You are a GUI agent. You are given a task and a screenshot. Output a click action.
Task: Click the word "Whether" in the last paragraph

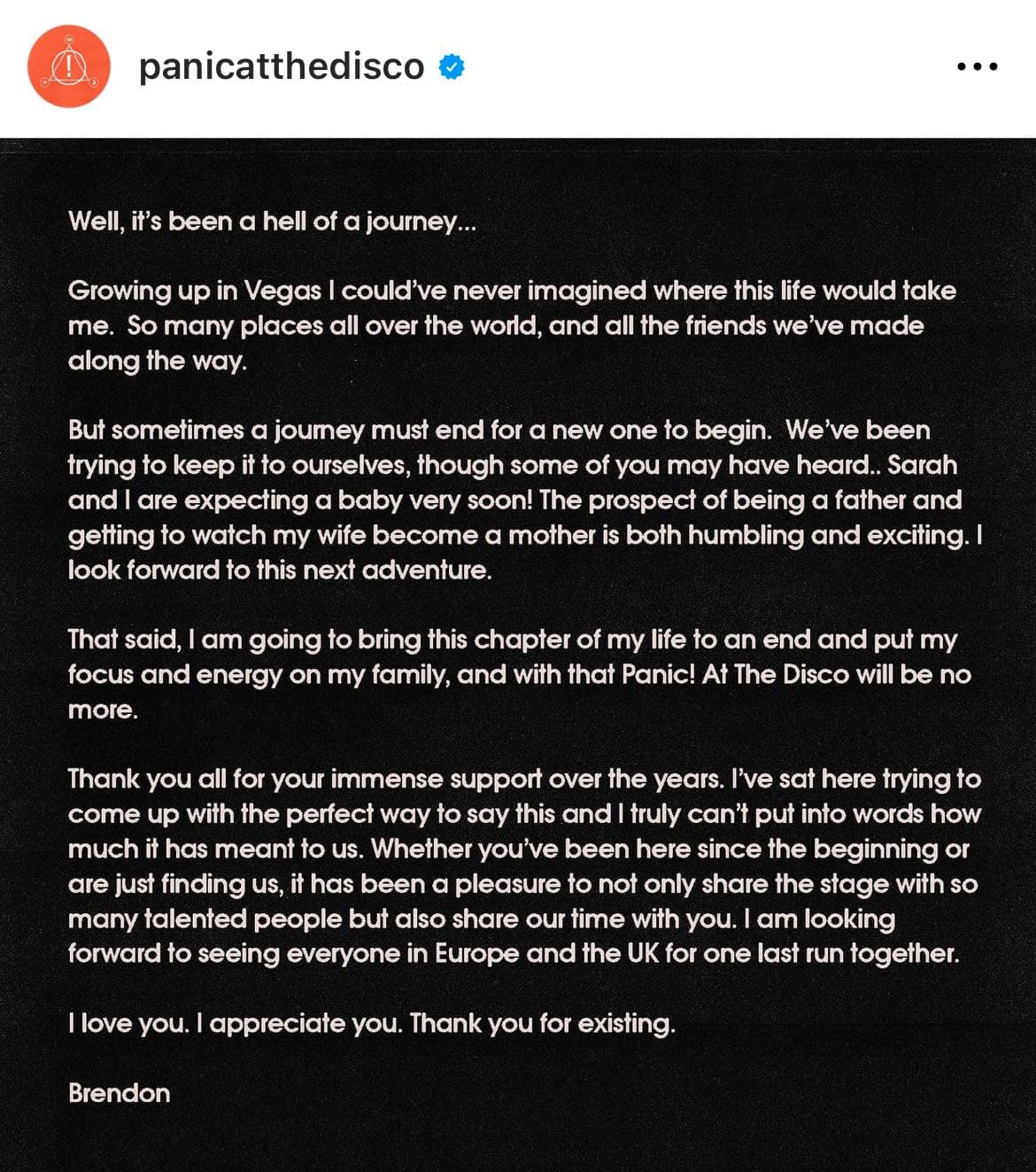(421, 849)
